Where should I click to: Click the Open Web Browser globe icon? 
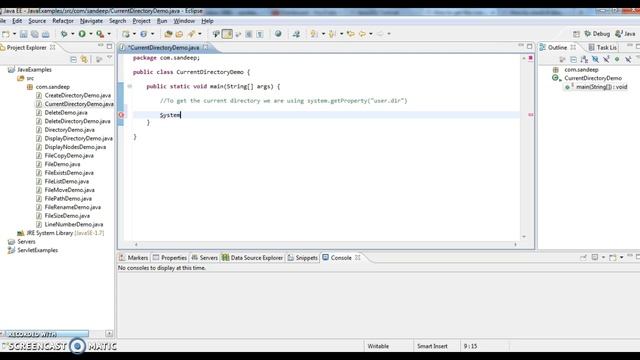[278, 34]
